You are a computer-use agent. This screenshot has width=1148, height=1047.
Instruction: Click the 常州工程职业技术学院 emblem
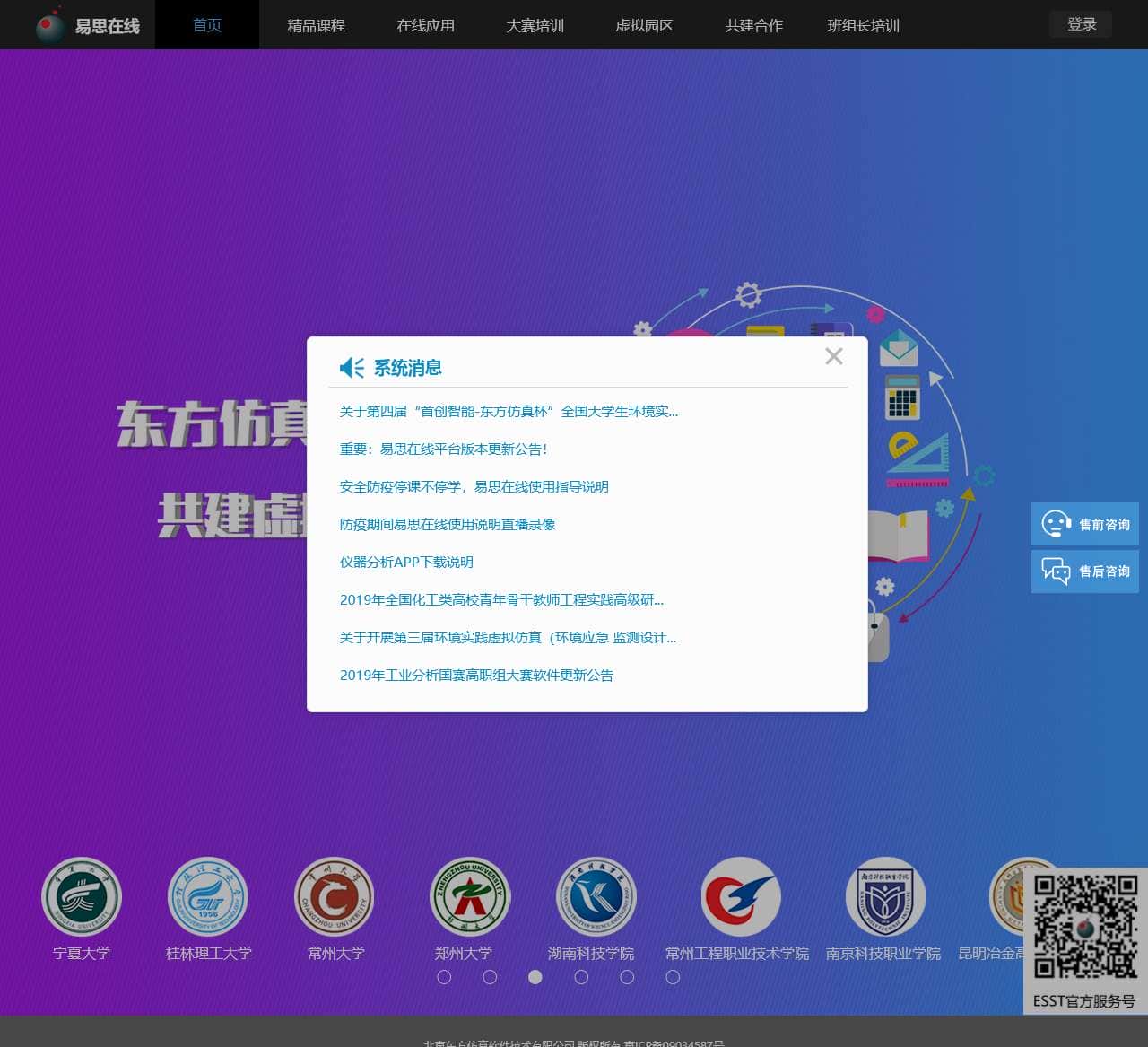tap(740, 897)
